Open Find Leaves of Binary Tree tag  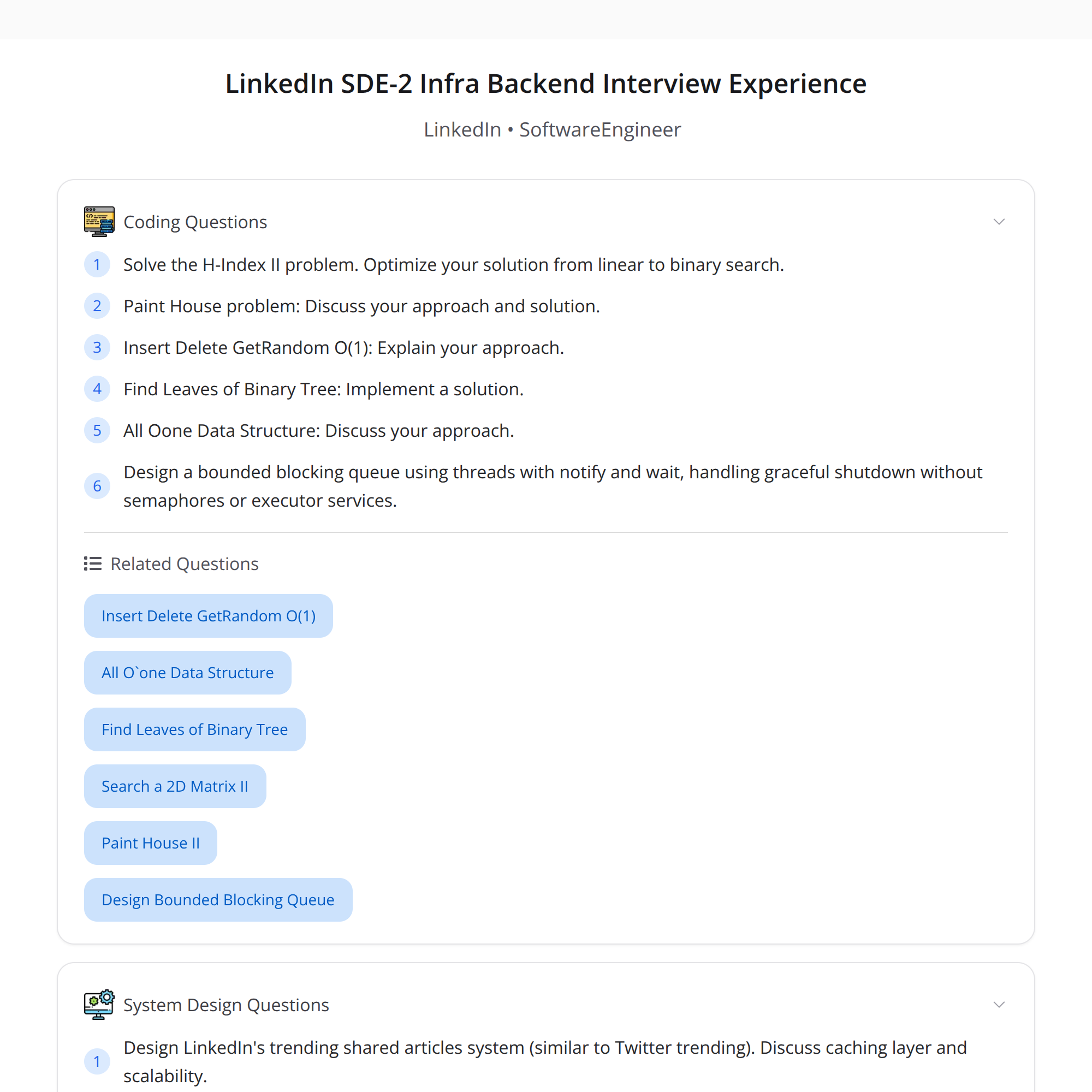tap(195, 729)
